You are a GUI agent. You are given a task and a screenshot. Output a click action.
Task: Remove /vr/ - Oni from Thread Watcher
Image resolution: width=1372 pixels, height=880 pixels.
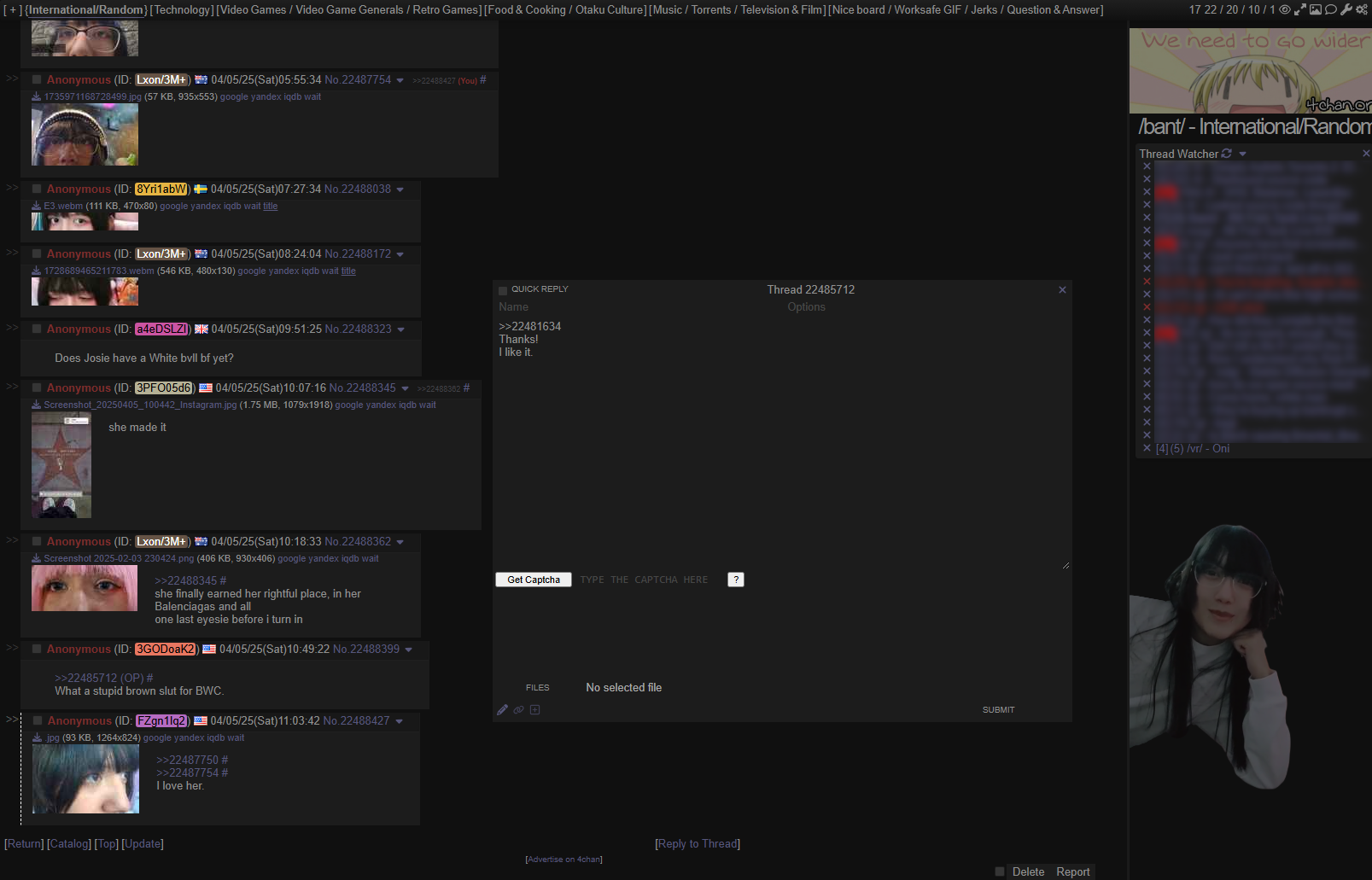tap(1147, 448)
